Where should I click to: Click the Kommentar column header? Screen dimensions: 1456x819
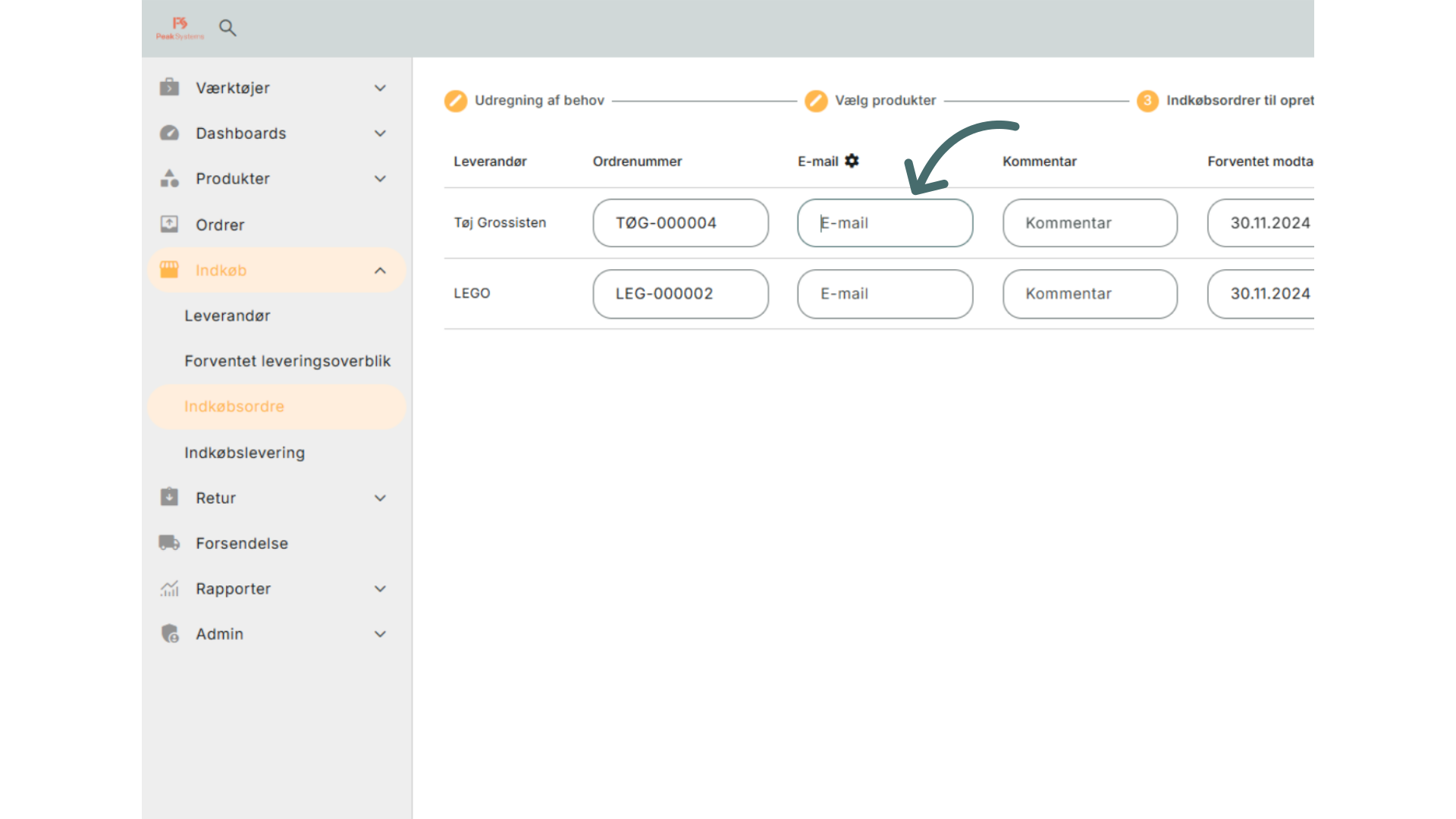1039,162
